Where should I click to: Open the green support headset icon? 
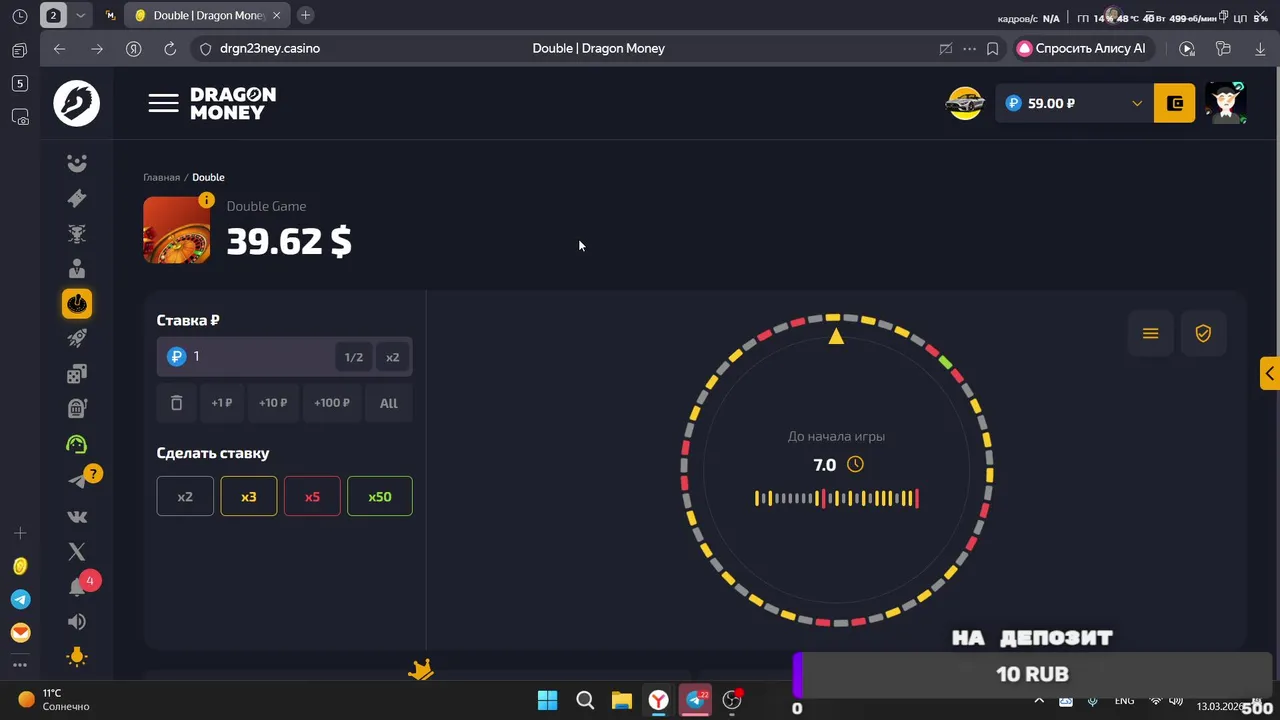pos(77,444)
